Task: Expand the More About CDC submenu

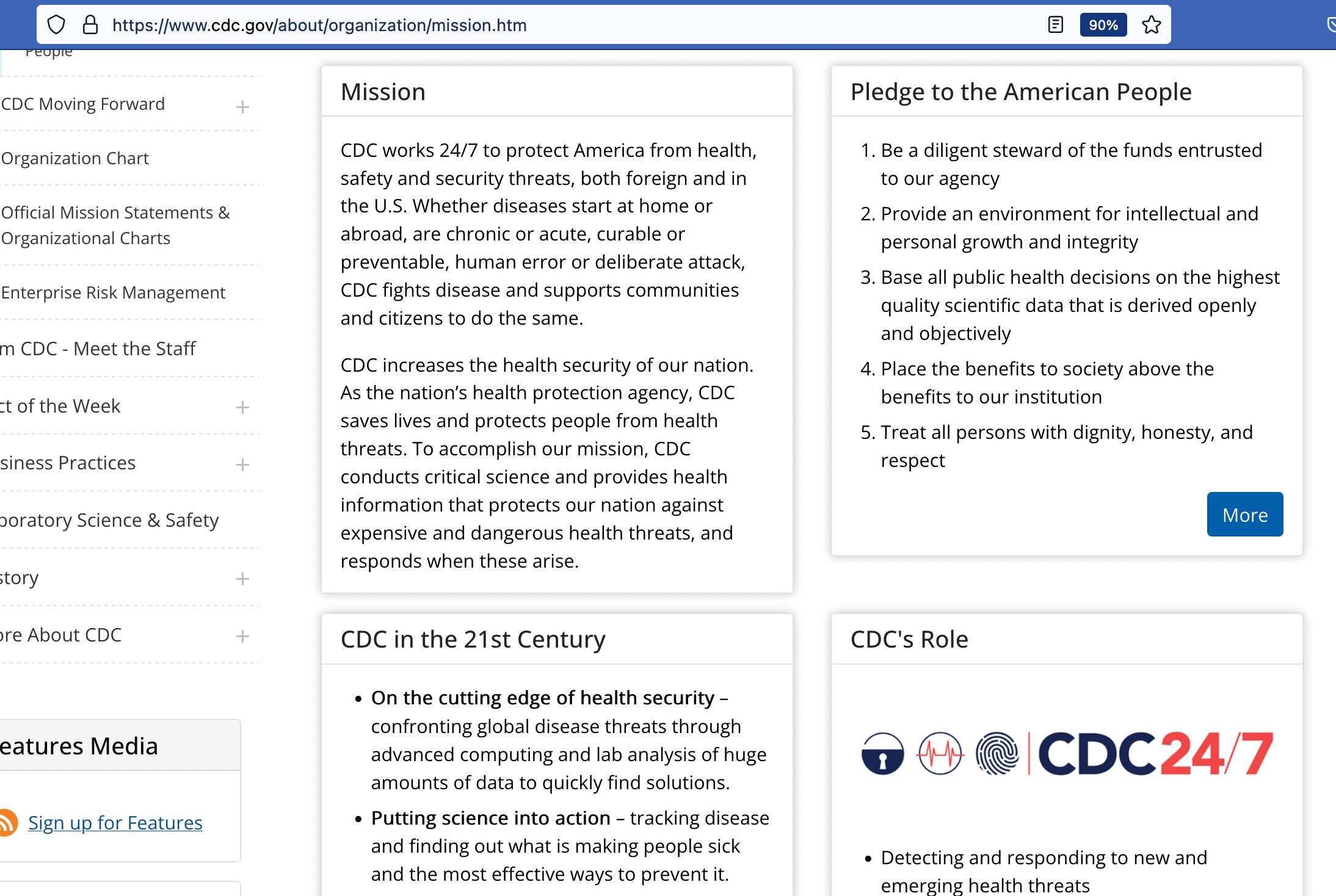Action: (242, 636)
